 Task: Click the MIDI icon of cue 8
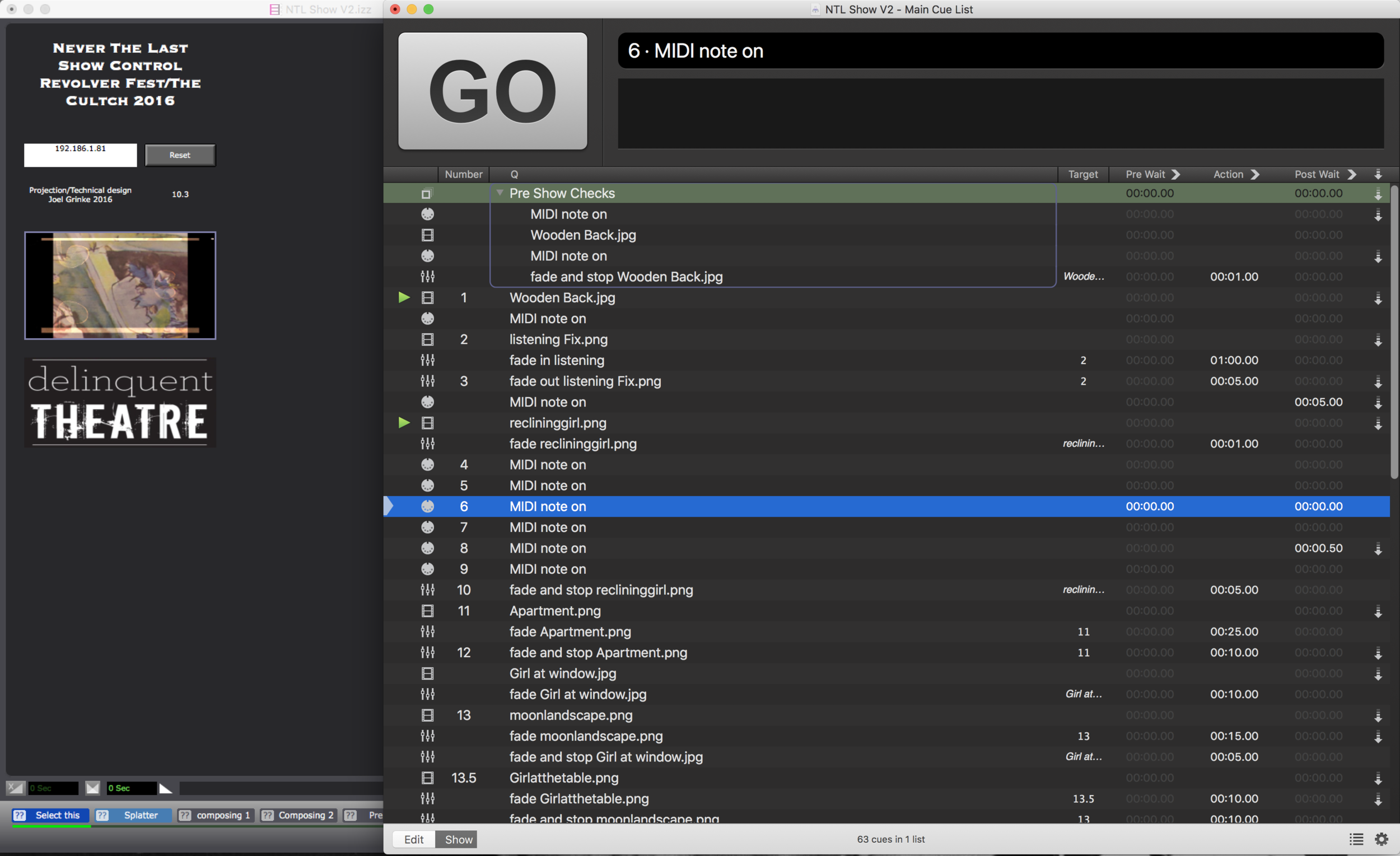coord(427,548)
